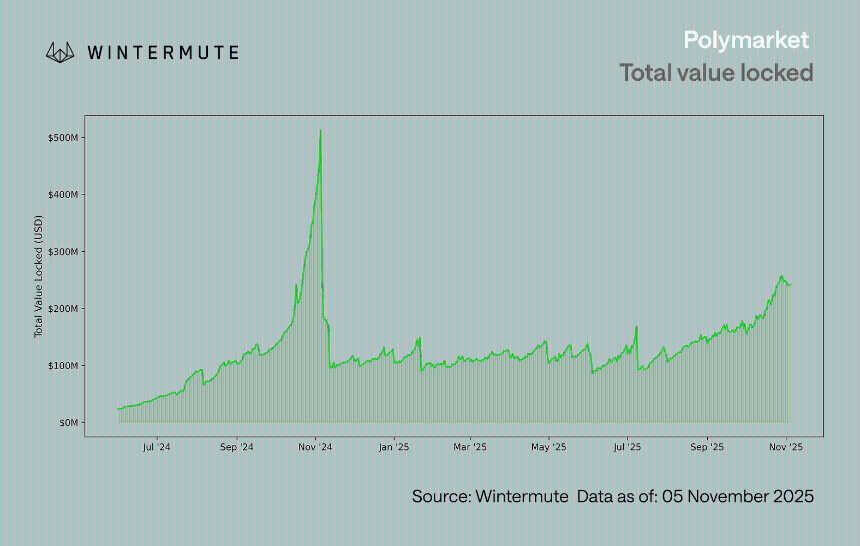Click the $200M y-axis label

(x=63, y=309)
